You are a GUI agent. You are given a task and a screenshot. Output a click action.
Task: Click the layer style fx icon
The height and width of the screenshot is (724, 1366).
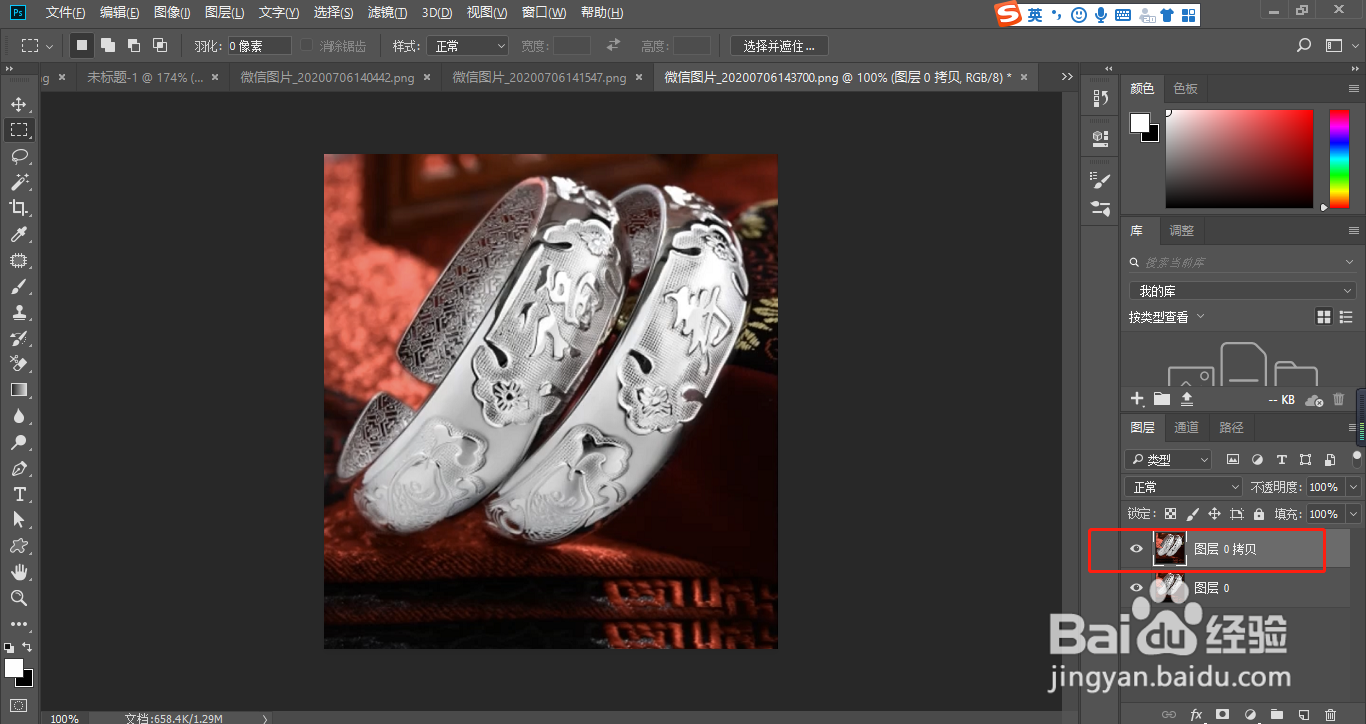tap(1196, 714)
